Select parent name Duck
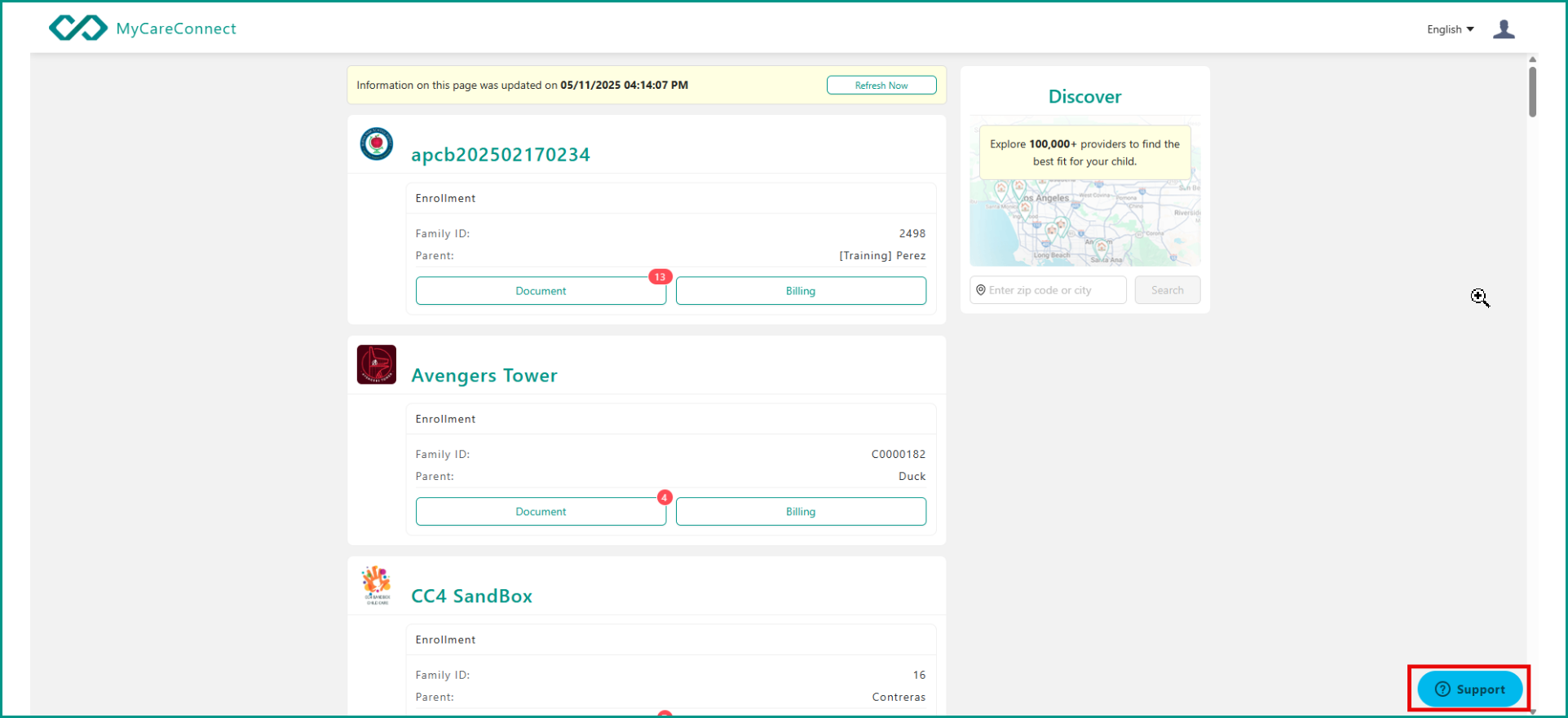The image size is (1568, 718). click(912, 476)
